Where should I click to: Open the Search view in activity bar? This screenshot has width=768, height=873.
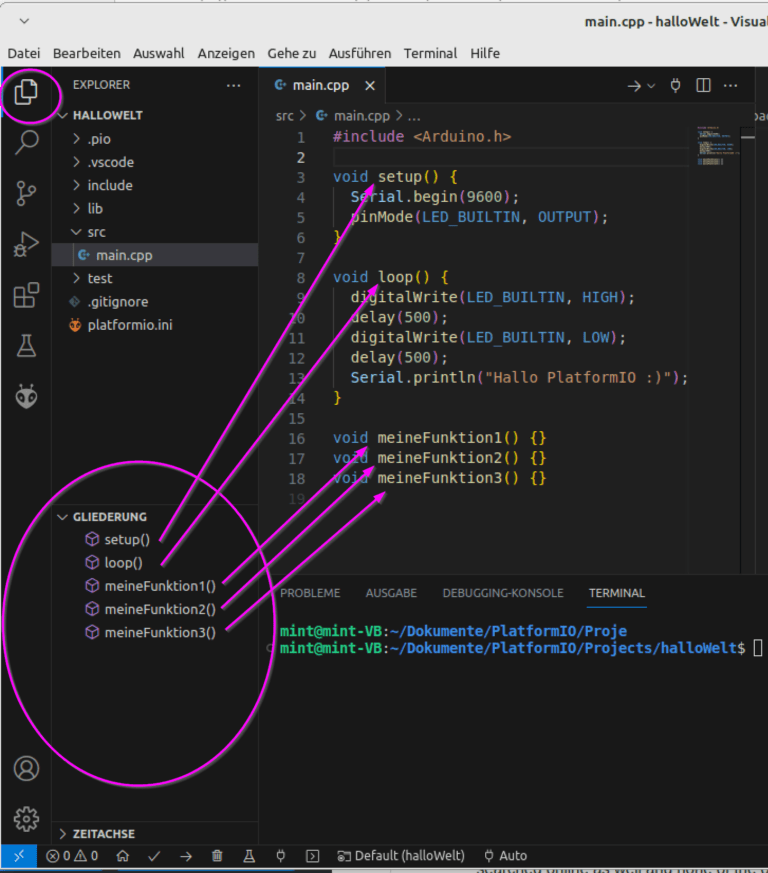pos(27,142)
